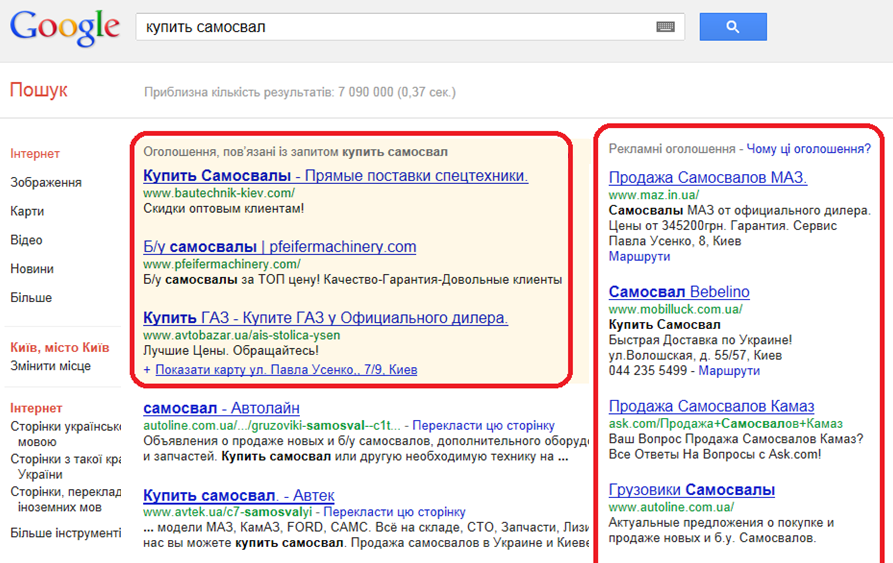Click the URL www.maz.in.ua/
893x563 pixels.
(x=654, y=195)
